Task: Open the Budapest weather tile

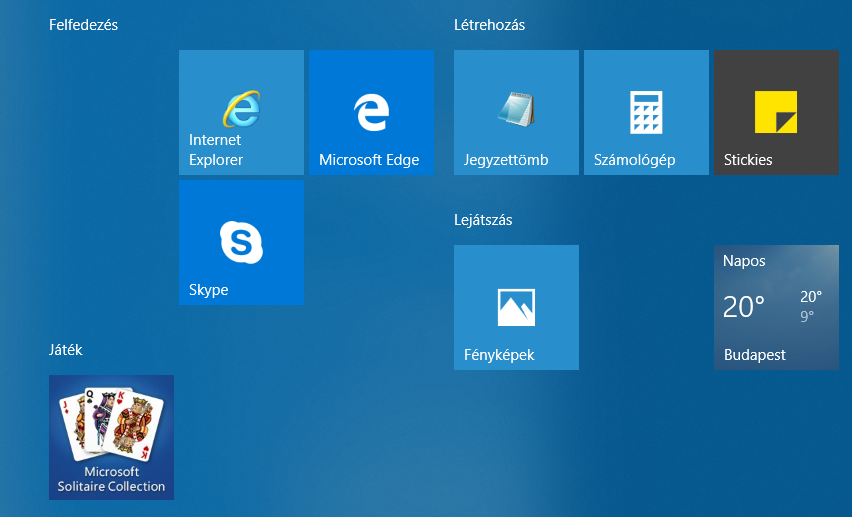Action: pyautogui.click(x=776, y=308)
